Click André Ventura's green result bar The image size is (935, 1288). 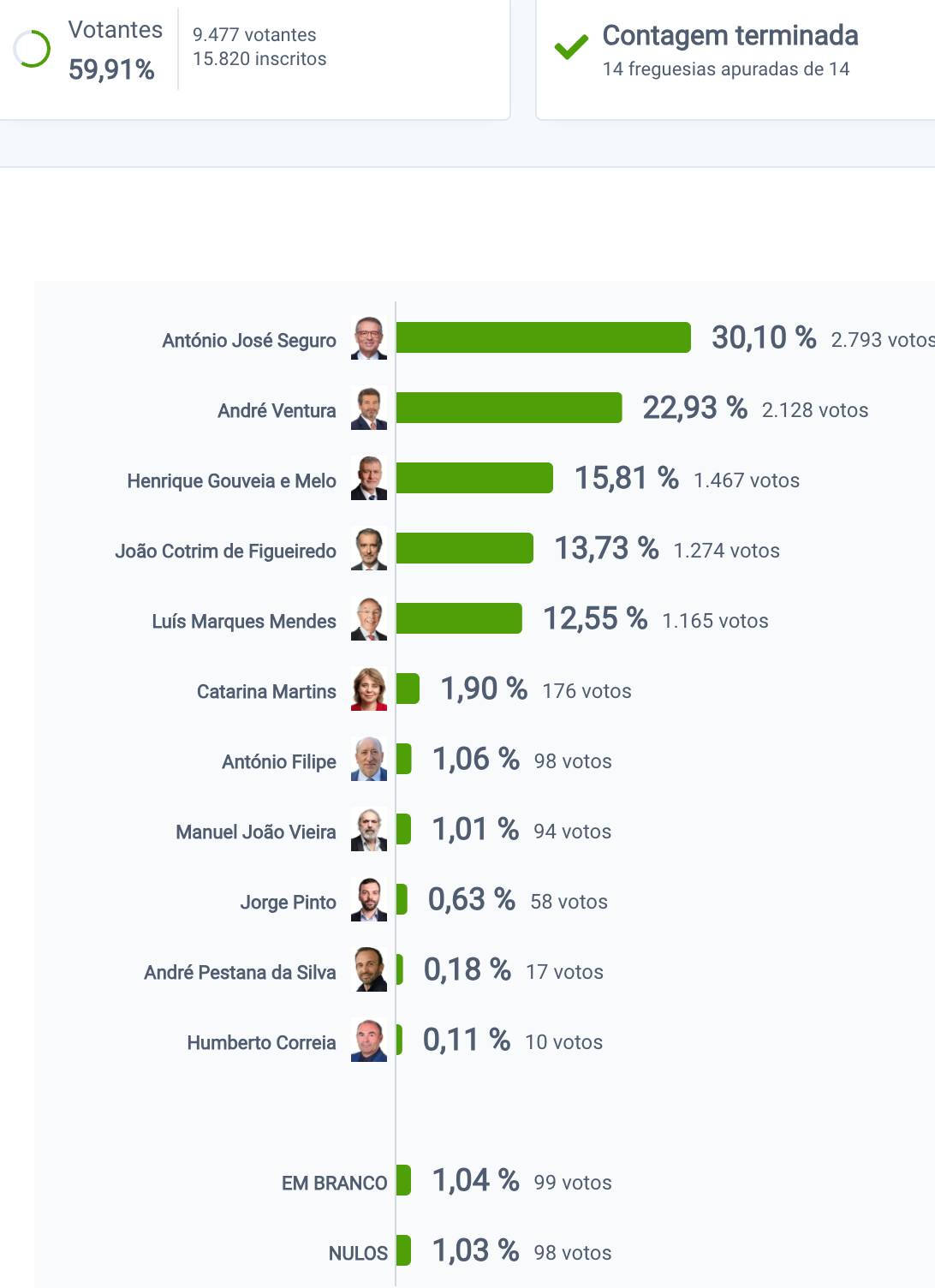[509, 408]
